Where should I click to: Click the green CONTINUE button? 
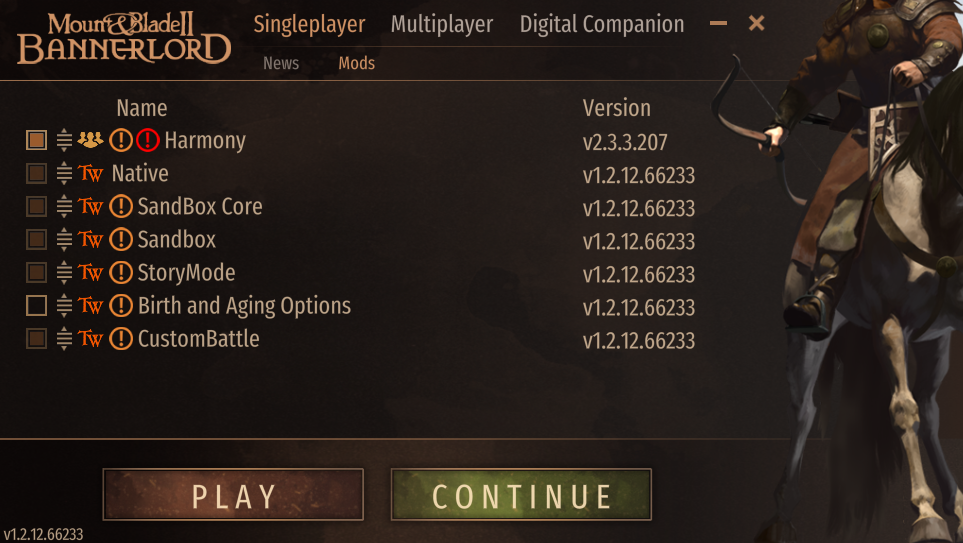(521, 494)
